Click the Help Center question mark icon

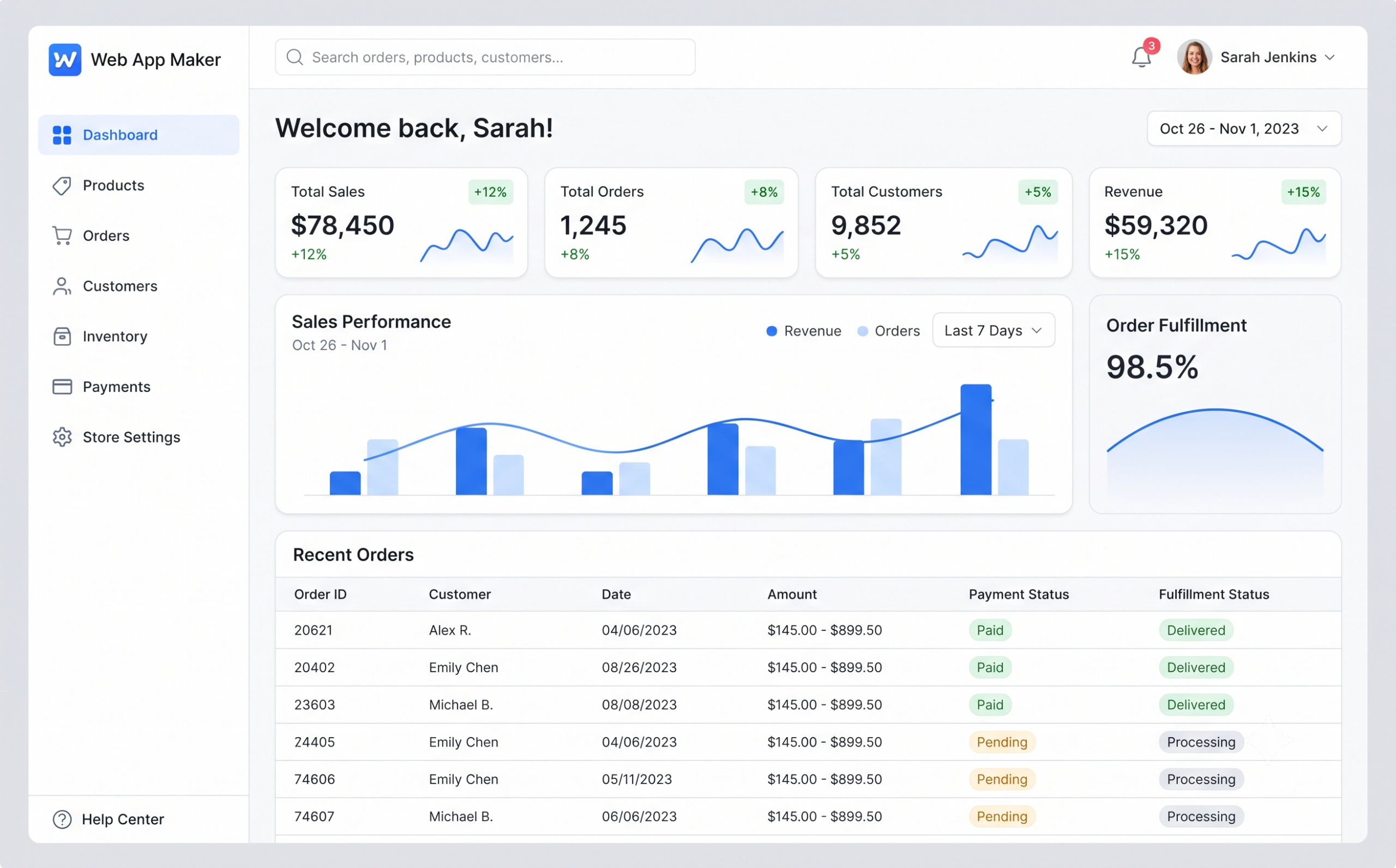click(62, 819)
